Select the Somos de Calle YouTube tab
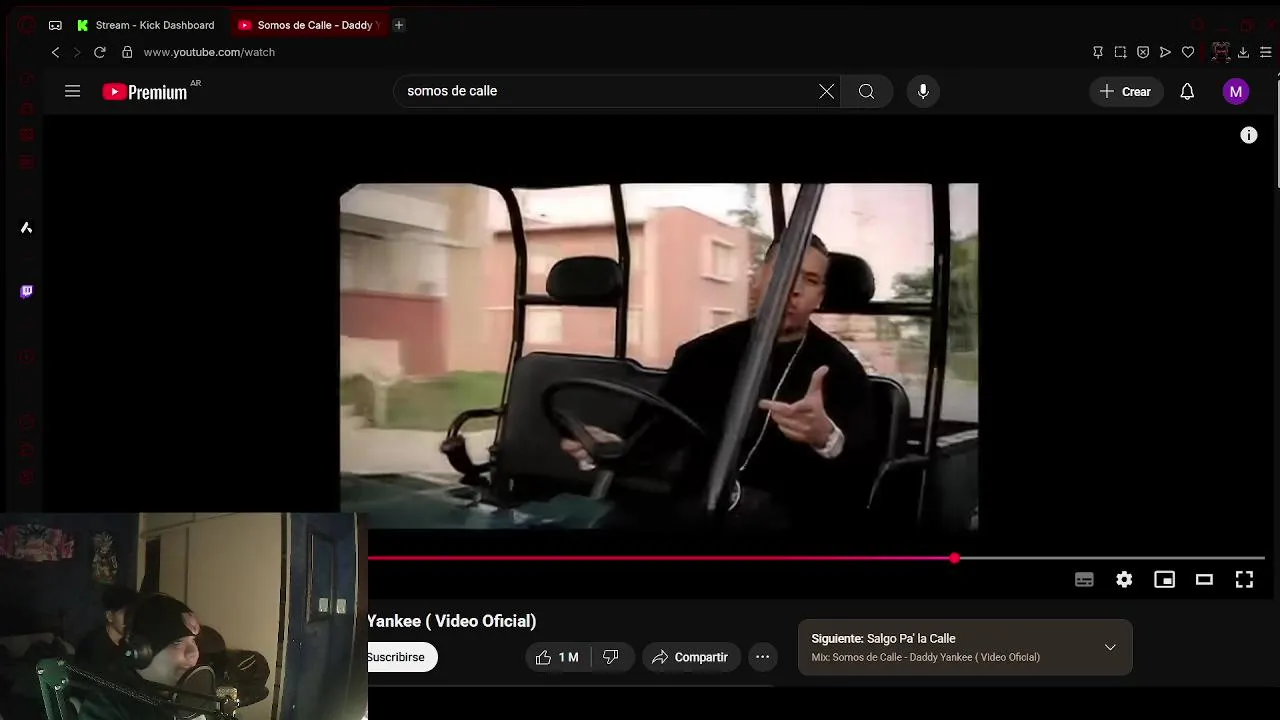The image size is (1280, 720). tap(307, 25)
